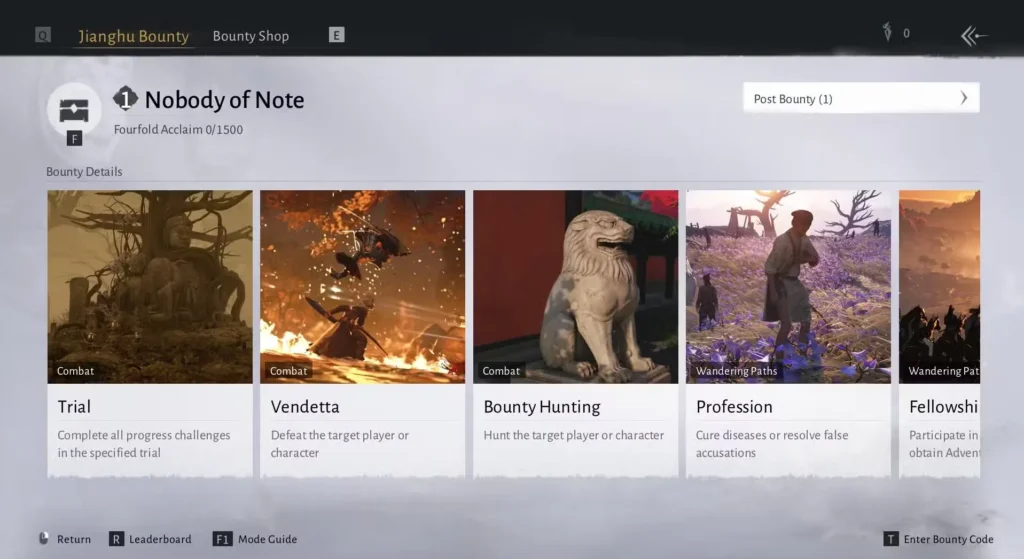Click the Combat tag on Vendetta card

pos(288,371)
